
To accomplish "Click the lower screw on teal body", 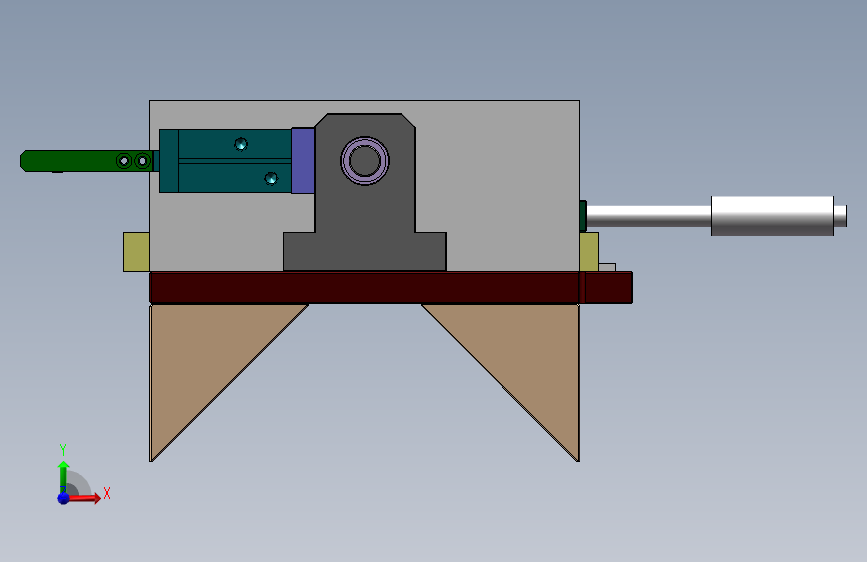I will click(x=271, y=178).
